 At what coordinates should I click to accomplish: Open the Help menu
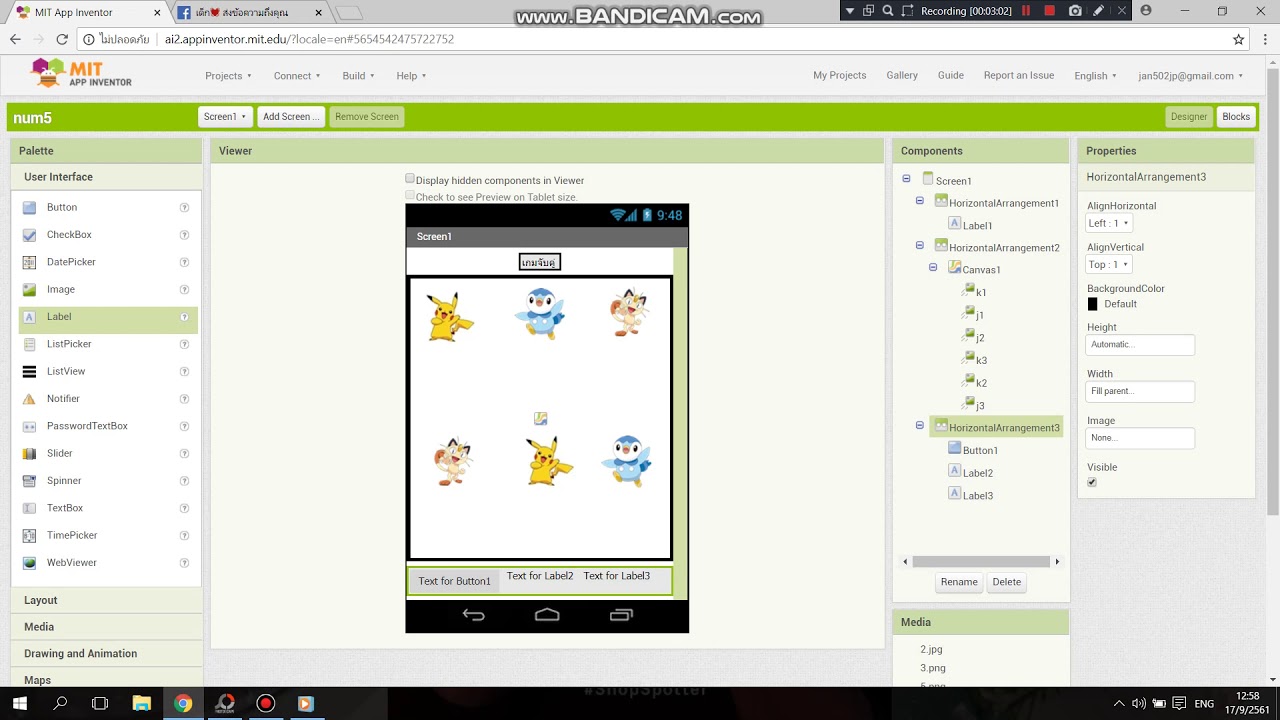click(411, 76)
